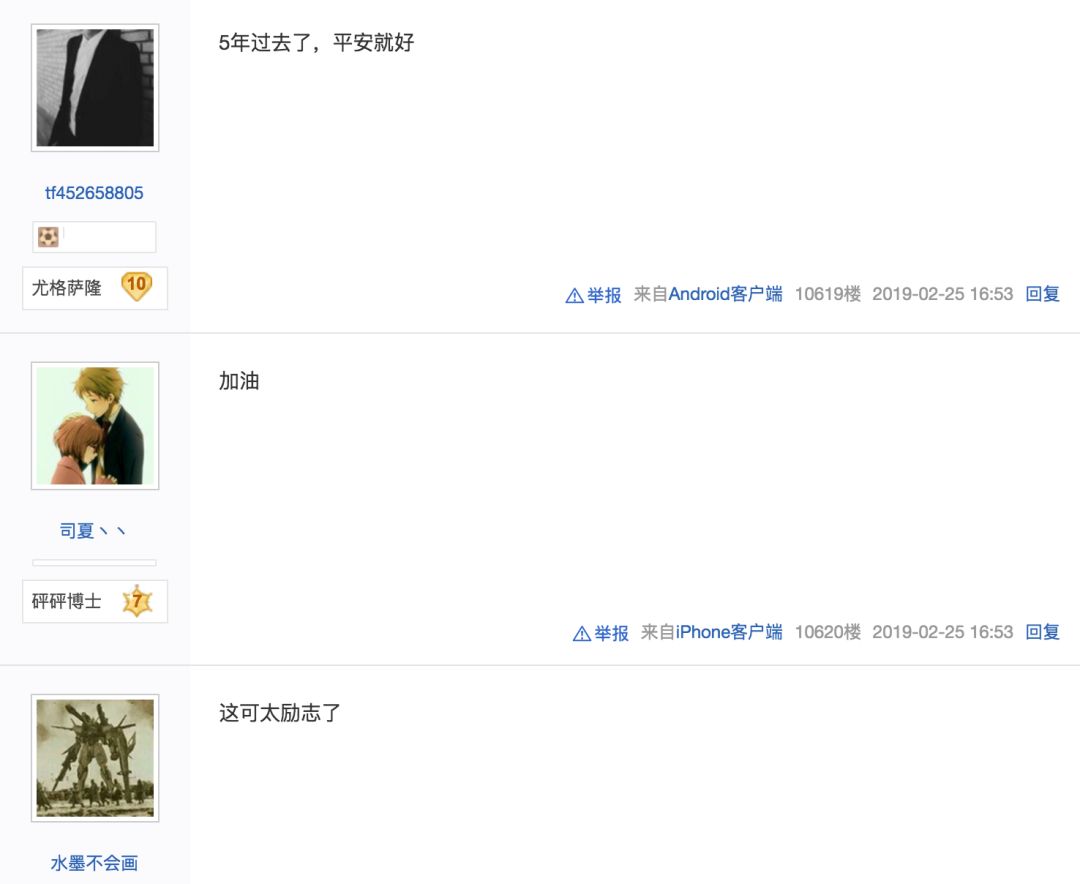The height and width of the screenshot is (884, 1080).
Task: Click 举报 on the 10619楼 post
Action: [x=604, y=295]
